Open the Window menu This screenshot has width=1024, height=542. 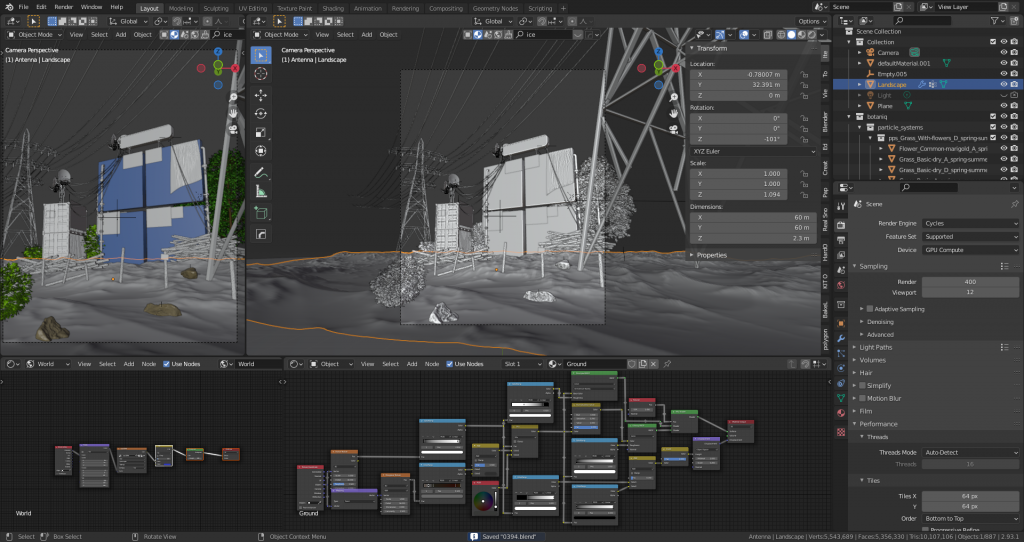click(x=91, y=7)
